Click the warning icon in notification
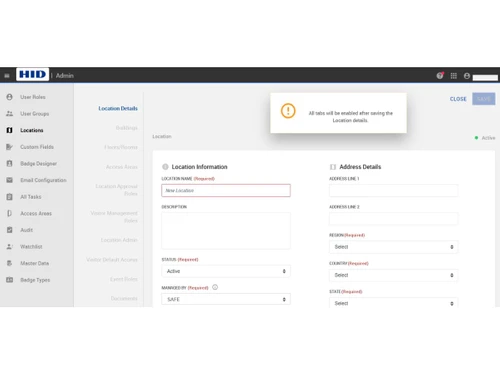The width and height of the screenshot is (500, 375). click(x=288, y=111)
